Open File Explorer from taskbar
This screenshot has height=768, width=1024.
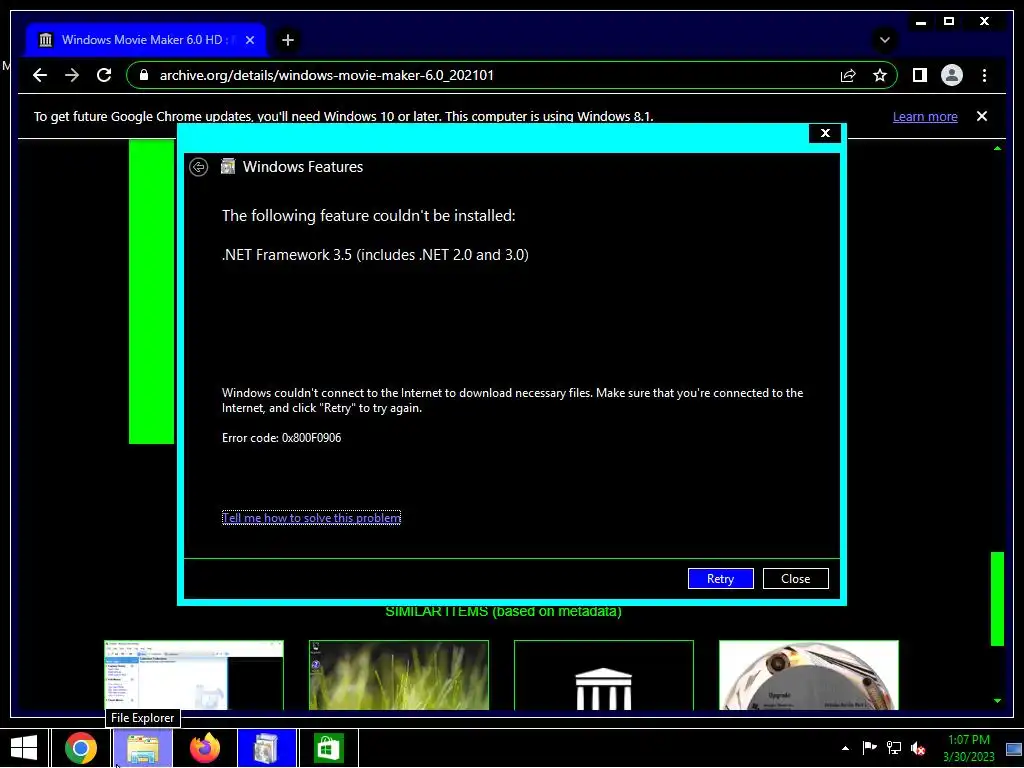143,748
